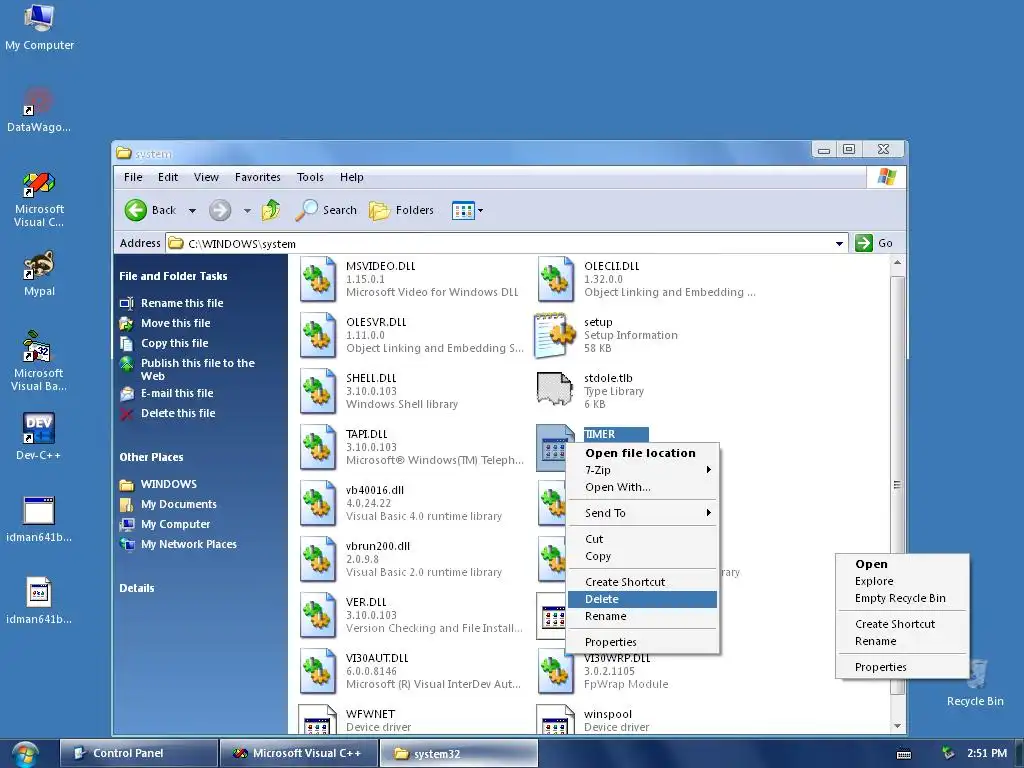Click the green Go arrow button

(864, 243)
